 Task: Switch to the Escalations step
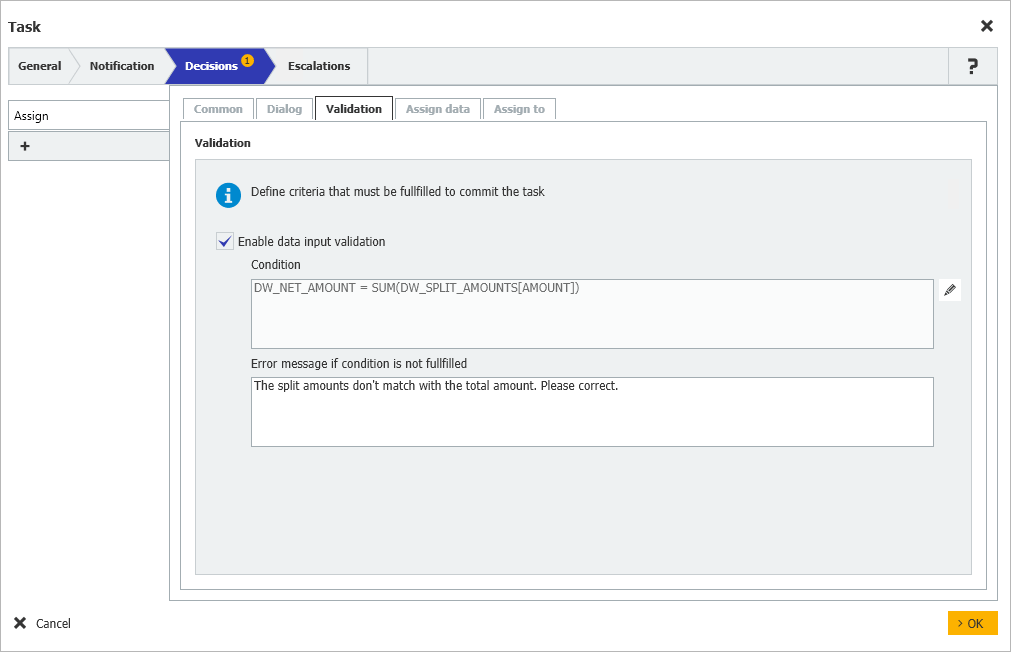pos(319,66)
